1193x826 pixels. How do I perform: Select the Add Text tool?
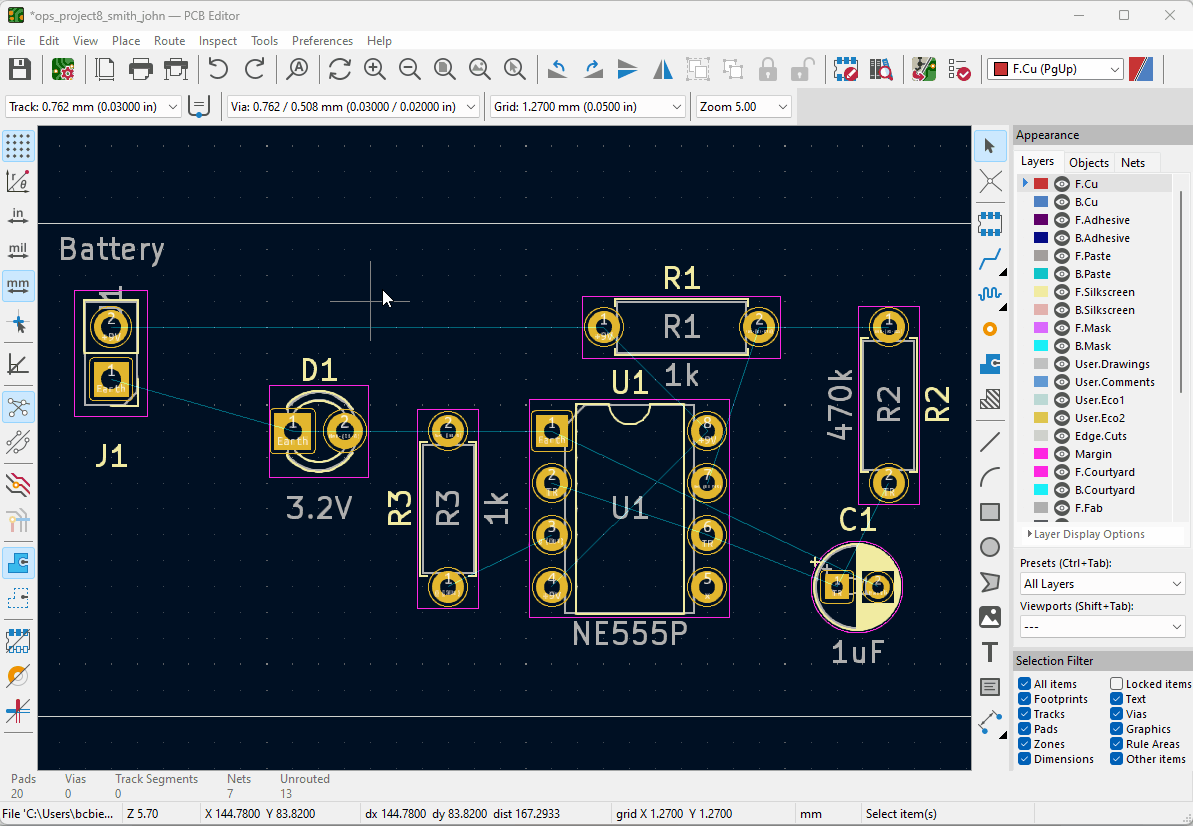[x=990, y=652]
